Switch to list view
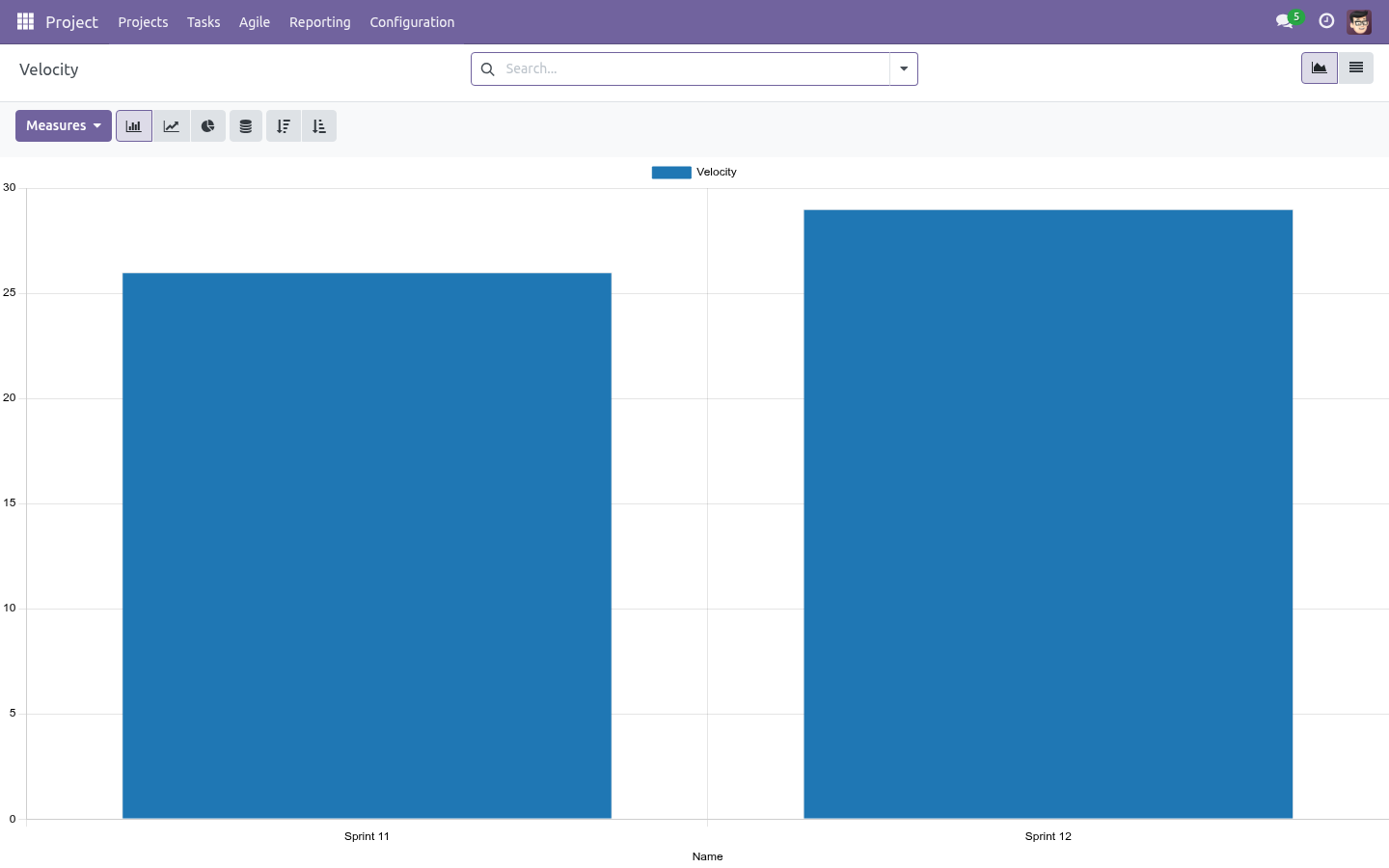This screenshot has width=1389, height=868. (1355, 68)
